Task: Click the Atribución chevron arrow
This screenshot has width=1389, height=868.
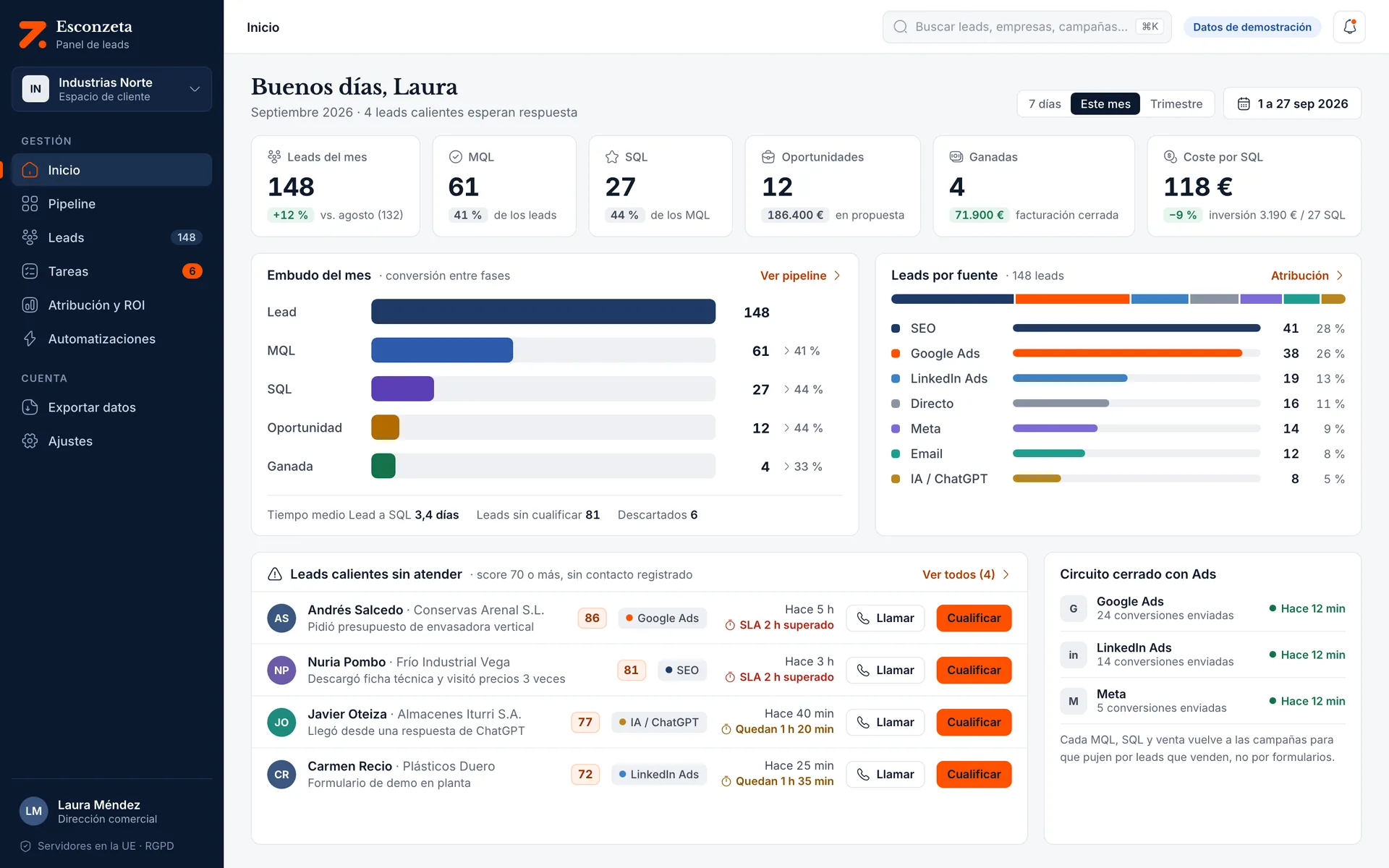Action: pyautogui.click(x=1340, y=276)
